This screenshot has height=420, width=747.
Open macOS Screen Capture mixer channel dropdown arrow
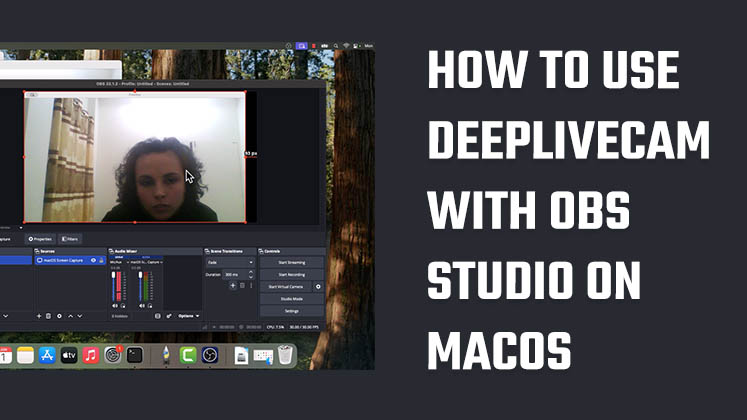pyautogui.click(x=162, y=262)
